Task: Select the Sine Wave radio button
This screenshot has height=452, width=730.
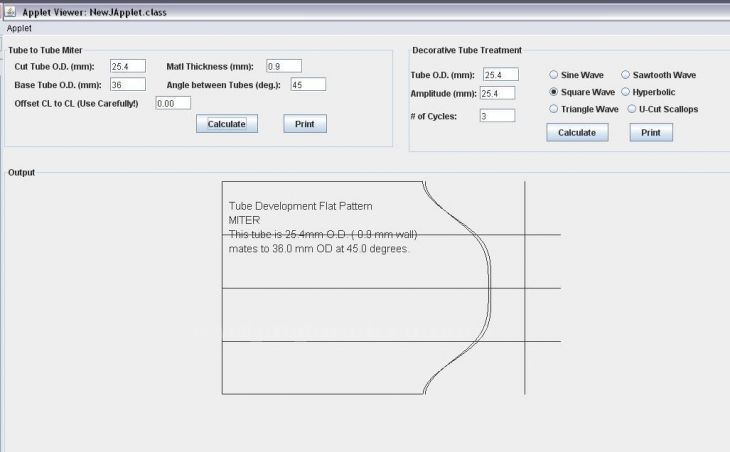Action: [x=554, y=75]
